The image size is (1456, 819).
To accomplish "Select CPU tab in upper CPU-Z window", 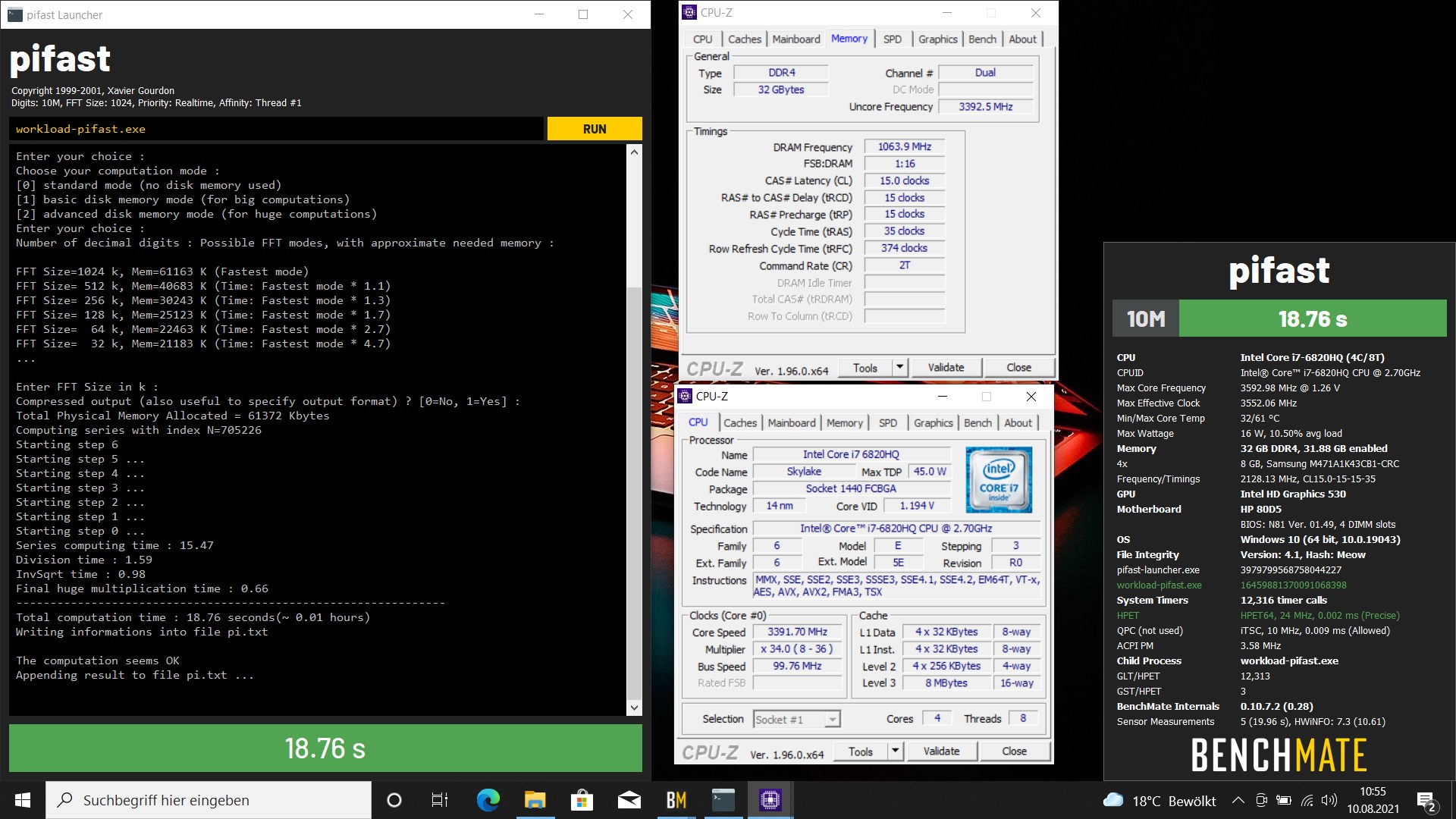I will click(702, 39).
